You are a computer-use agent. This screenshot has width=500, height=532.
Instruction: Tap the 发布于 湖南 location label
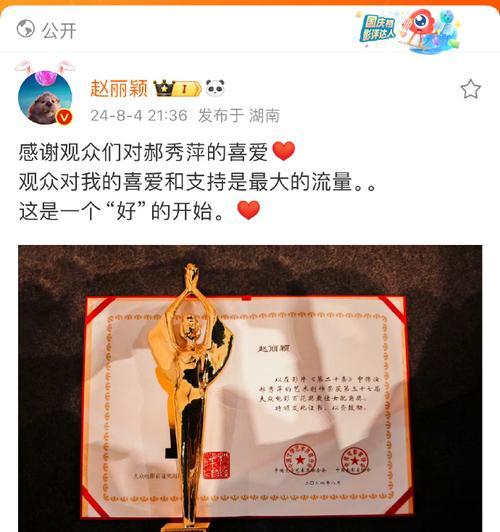[239, 116]
